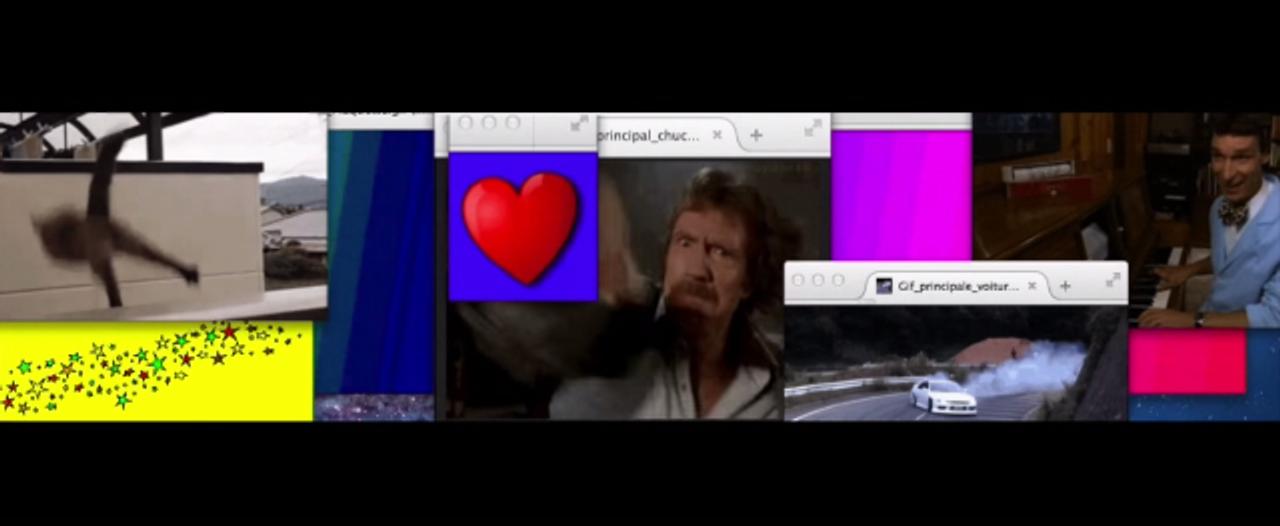Close the red heart window
1280x526 pixels.
[x=465, y=123]
